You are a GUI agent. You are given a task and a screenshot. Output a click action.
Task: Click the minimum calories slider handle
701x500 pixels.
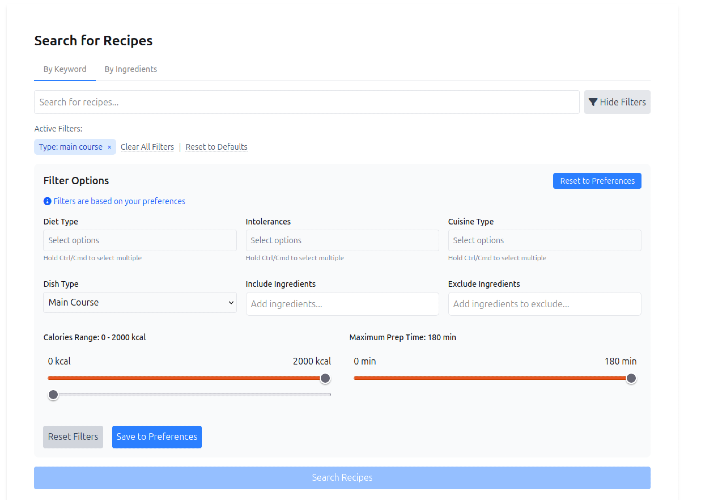click(x=53, y=394)
